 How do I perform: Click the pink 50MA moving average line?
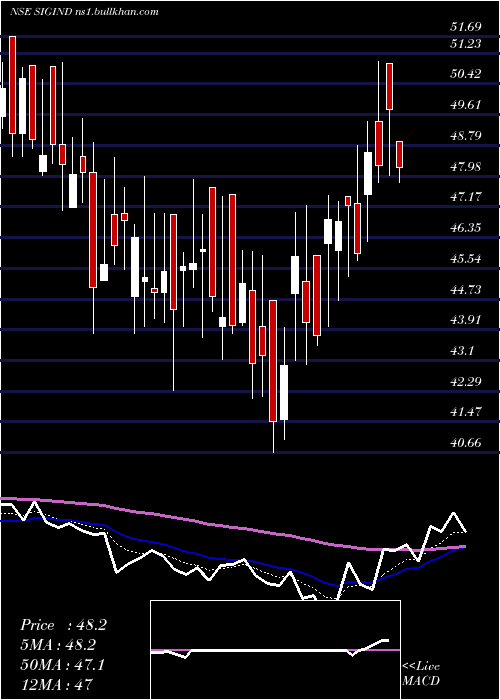tap(232, 527)
